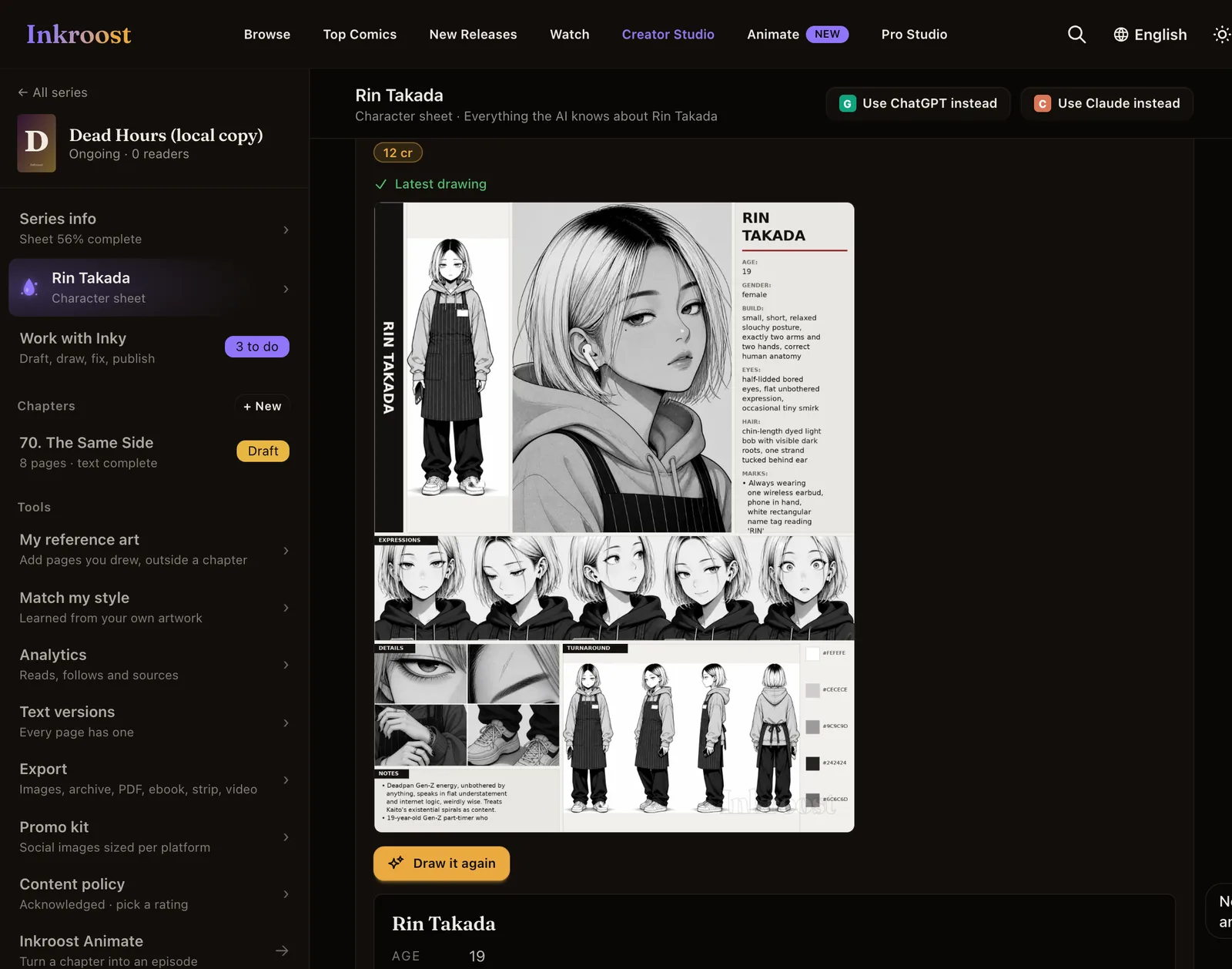Expand the Export row chevron
1232x969 pixels.
coord(286,780)
